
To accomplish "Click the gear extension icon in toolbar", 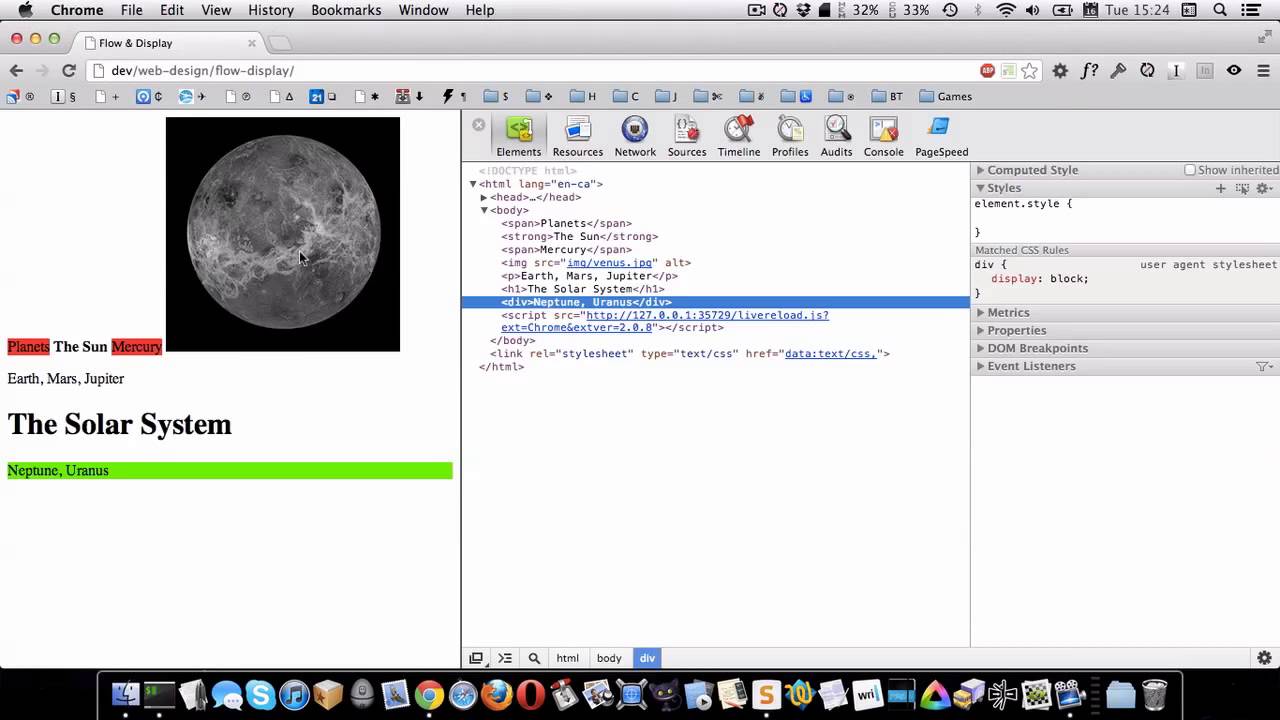I will point(1060,70).
